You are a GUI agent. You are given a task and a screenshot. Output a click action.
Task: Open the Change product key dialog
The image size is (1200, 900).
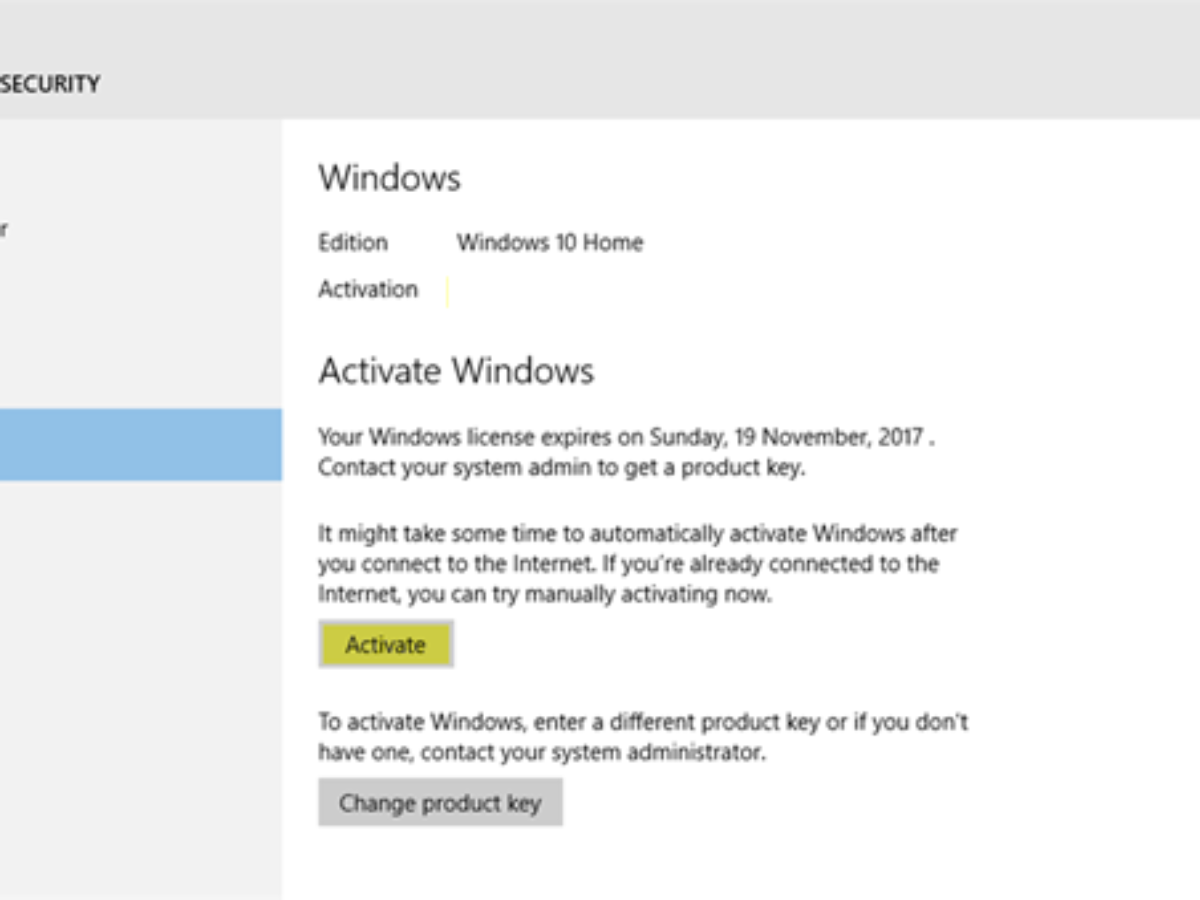click(440, 802)
